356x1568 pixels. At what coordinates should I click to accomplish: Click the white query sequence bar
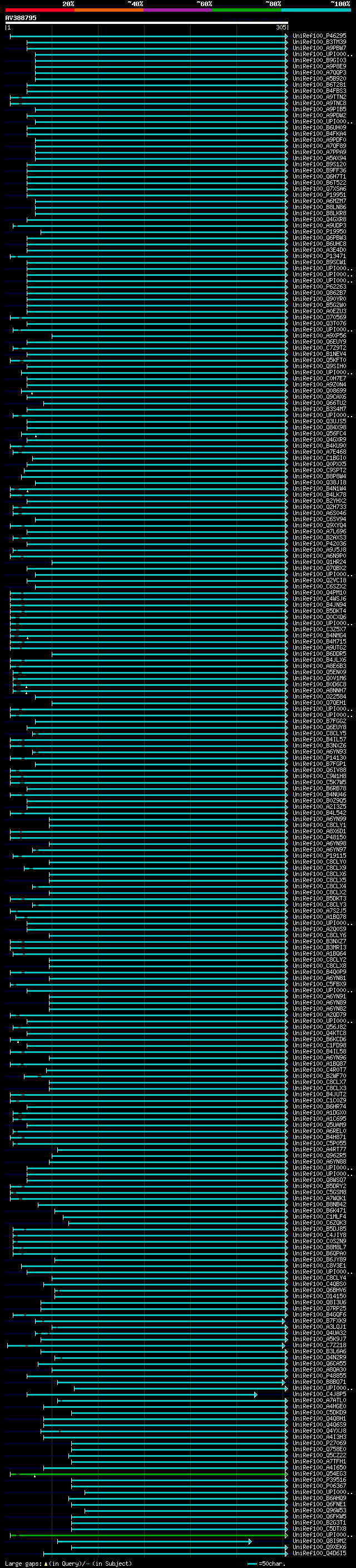(146, 23)
